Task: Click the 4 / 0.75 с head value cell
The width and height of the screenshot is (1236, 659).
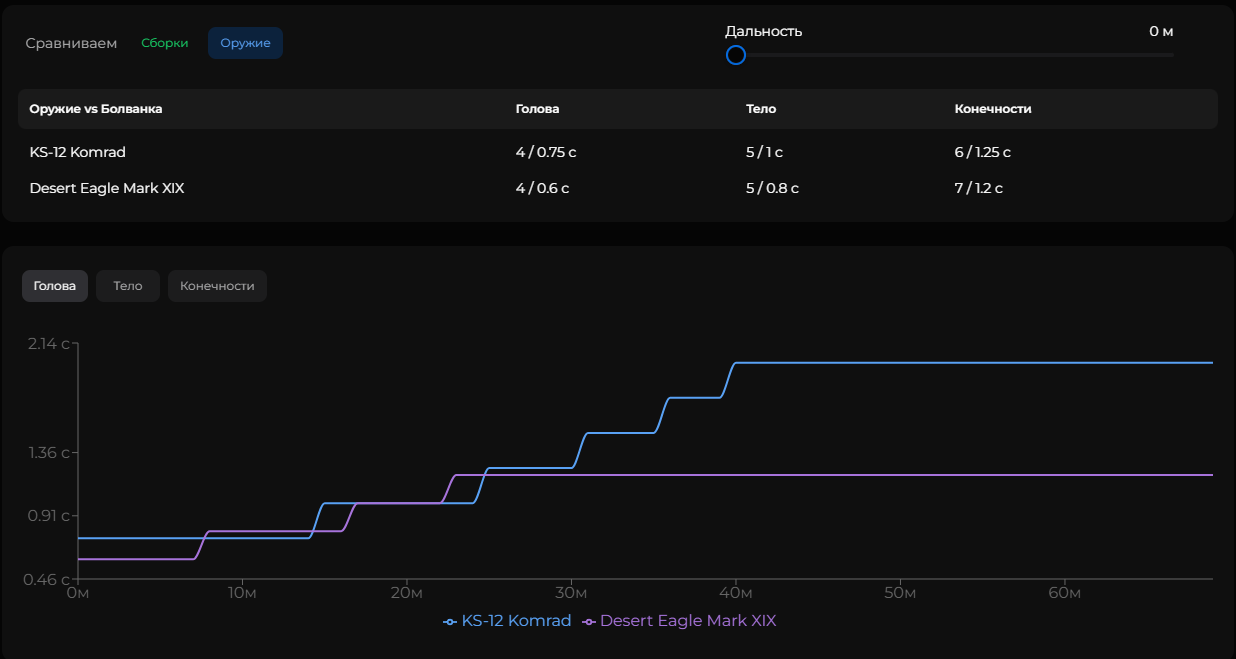Action: 546,152
